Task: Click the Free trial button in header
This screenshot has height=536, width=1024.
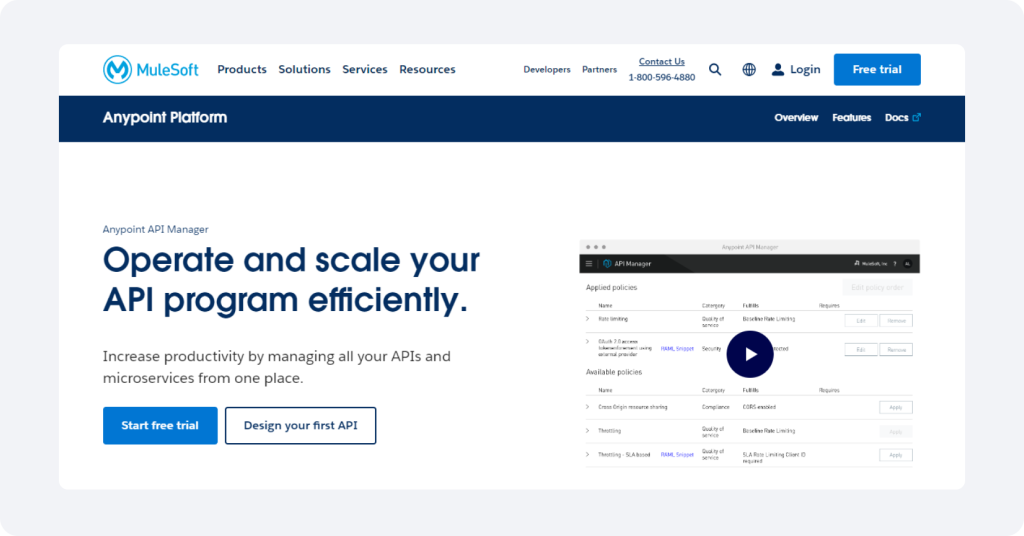Action: [877, 69]
